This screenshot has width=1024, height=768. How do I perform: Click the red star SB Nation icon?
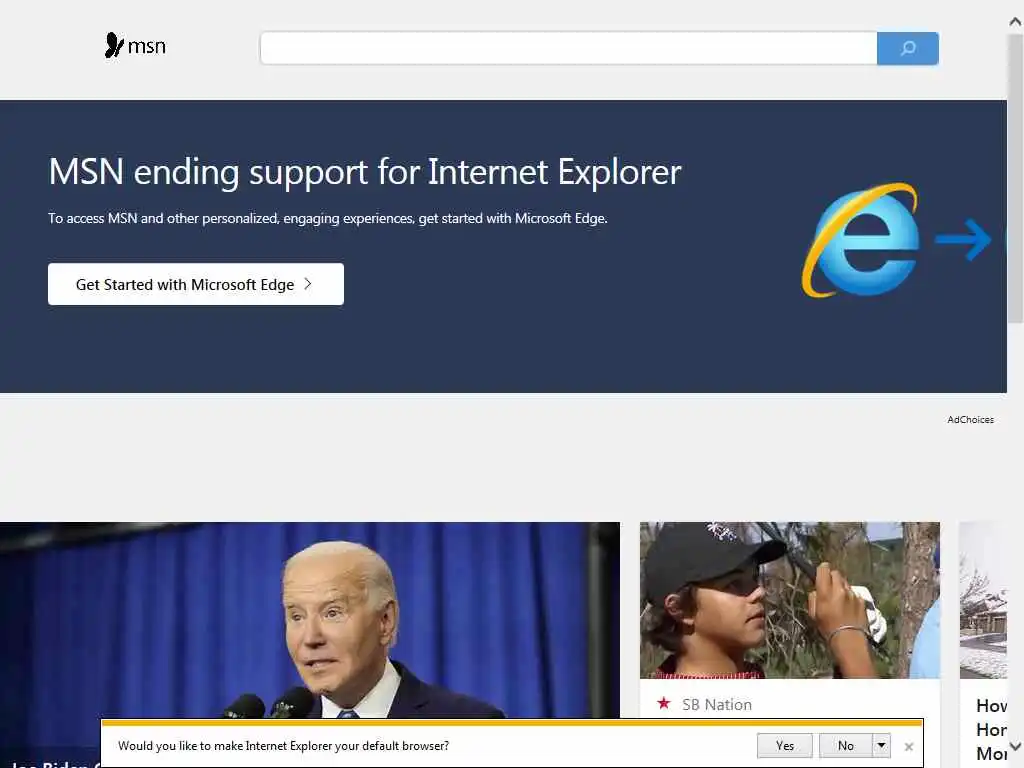pyautogui.click(x=664, y=703)
